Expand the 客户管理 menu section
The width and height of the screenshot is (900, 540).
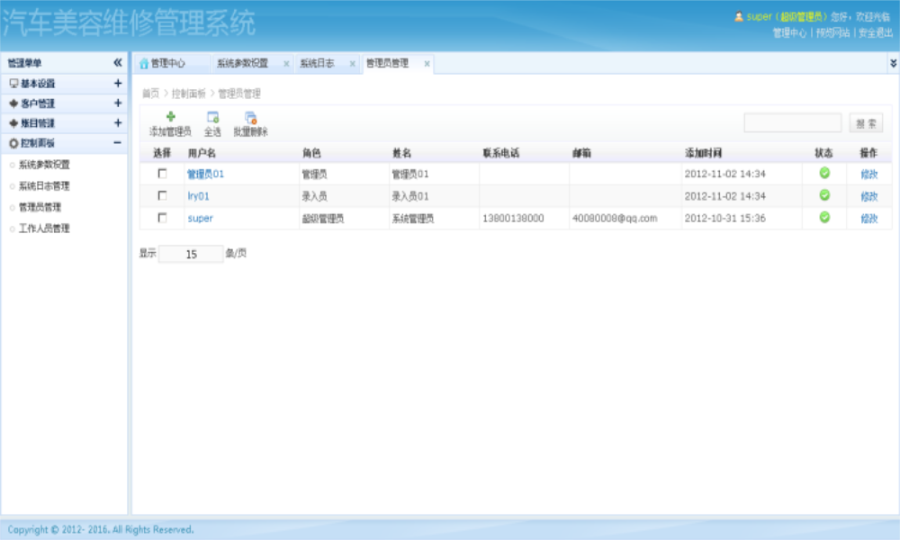(x=117, y=103)
